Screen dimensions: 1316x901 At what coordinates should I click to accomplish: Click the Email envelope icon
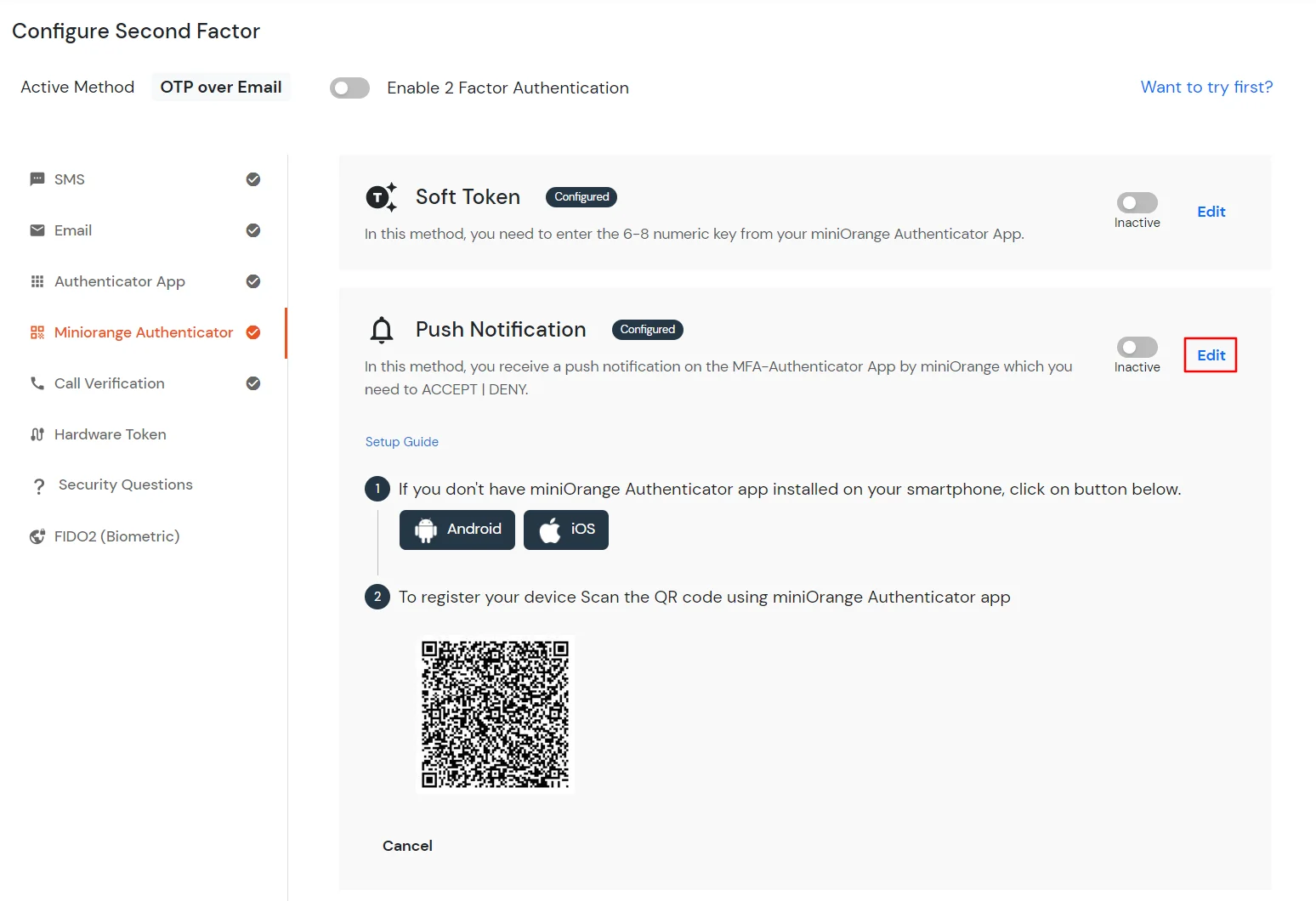tap(37, 229)
